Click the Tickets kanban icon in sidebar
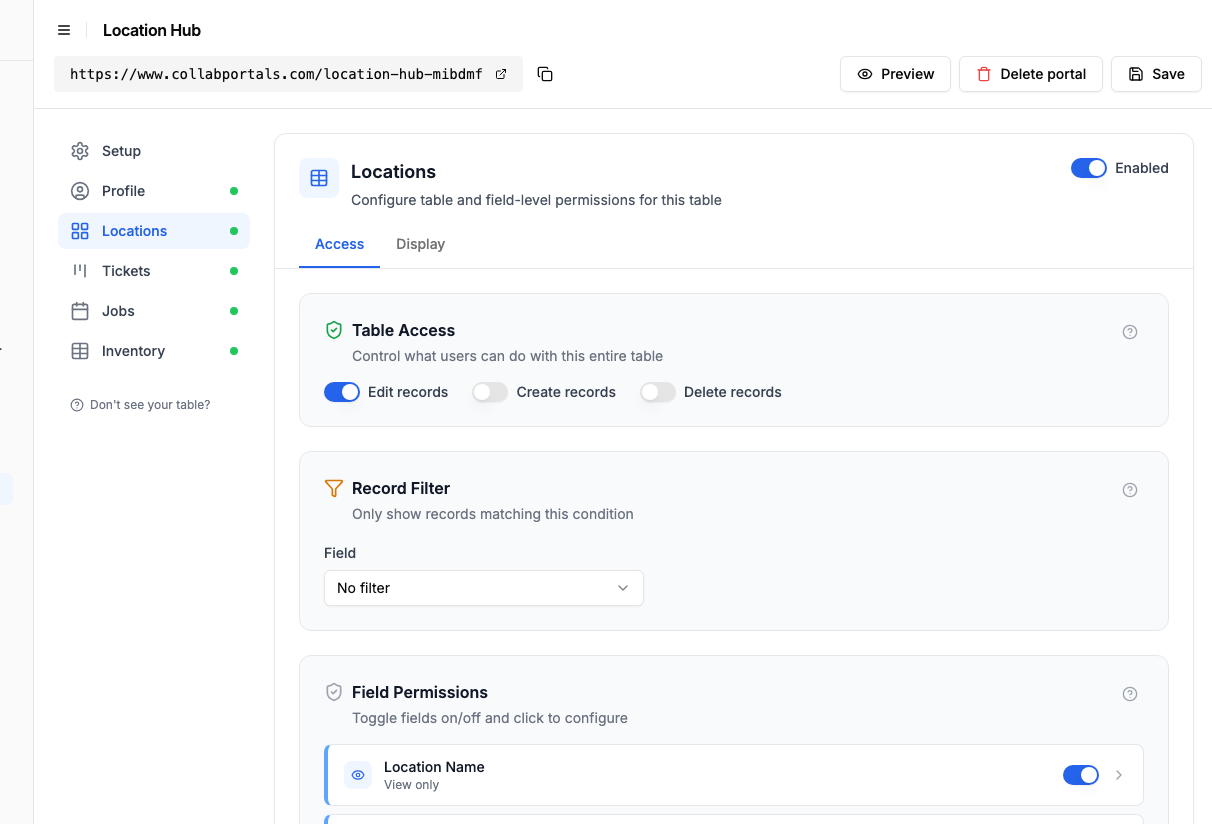 point(80,271)
